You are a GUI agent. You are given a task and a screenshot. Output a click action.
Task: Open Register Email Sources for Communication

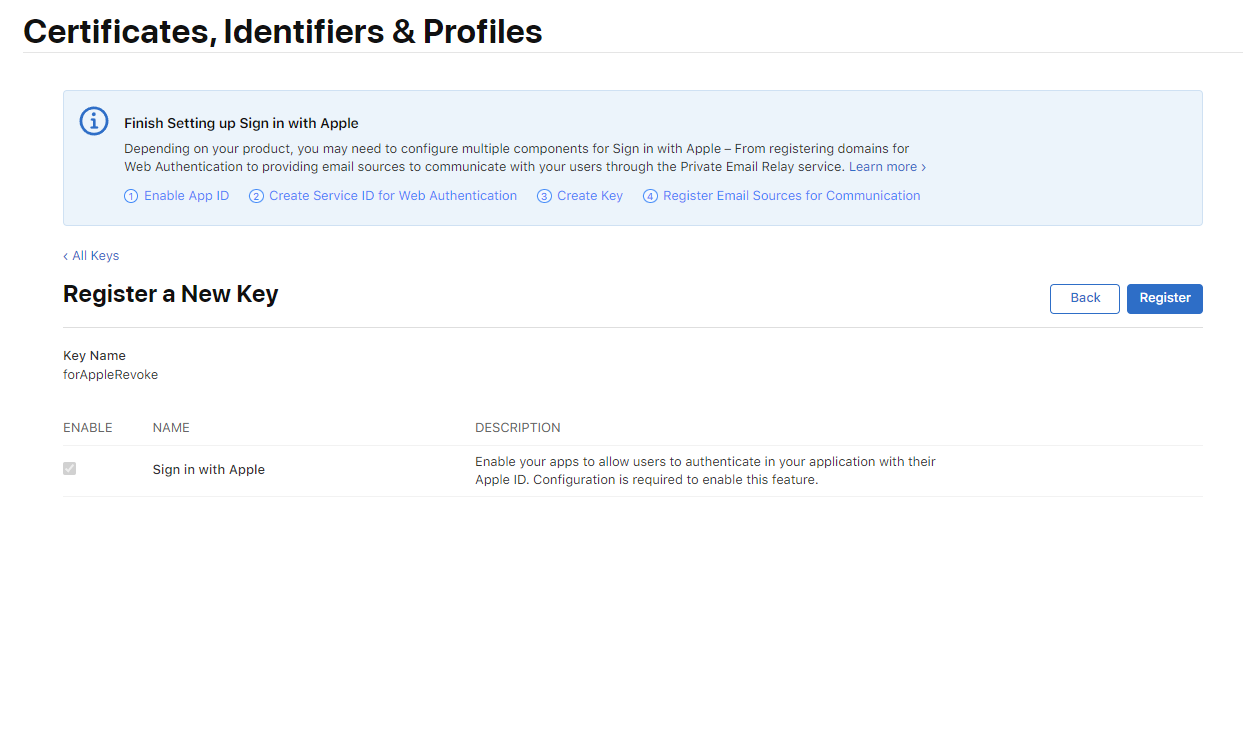pos(791,196)
